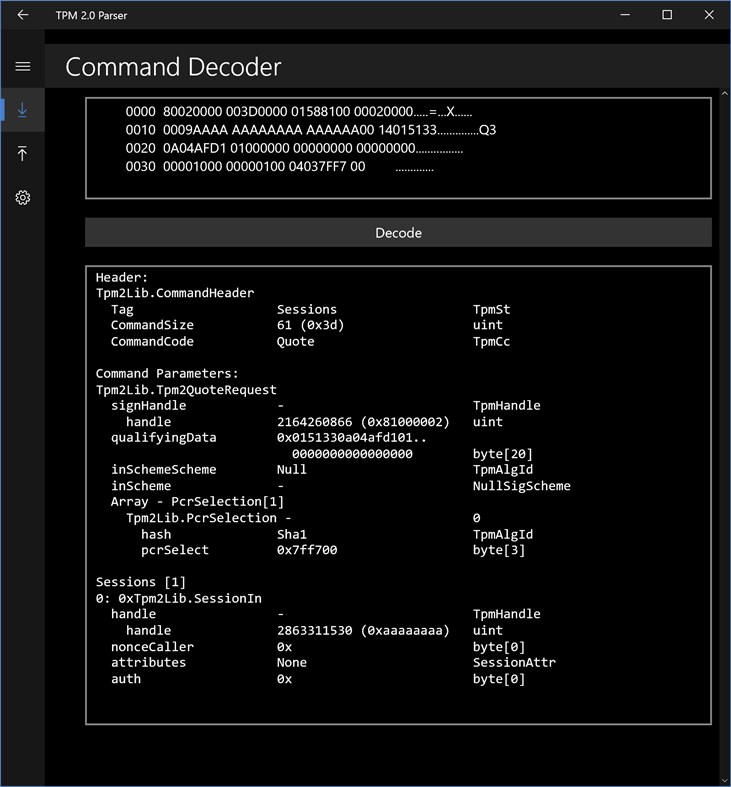
Task: Click the scrollbar down arrow
Action: tap(724, 780)
